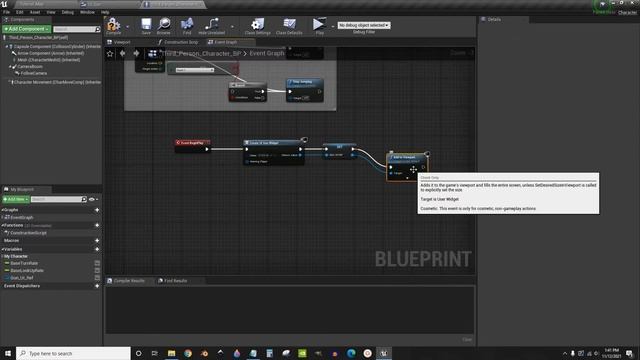Navigate back with the graph left arrow
Image resolution: width=640 pixels, height=360 pixels.
122,53
